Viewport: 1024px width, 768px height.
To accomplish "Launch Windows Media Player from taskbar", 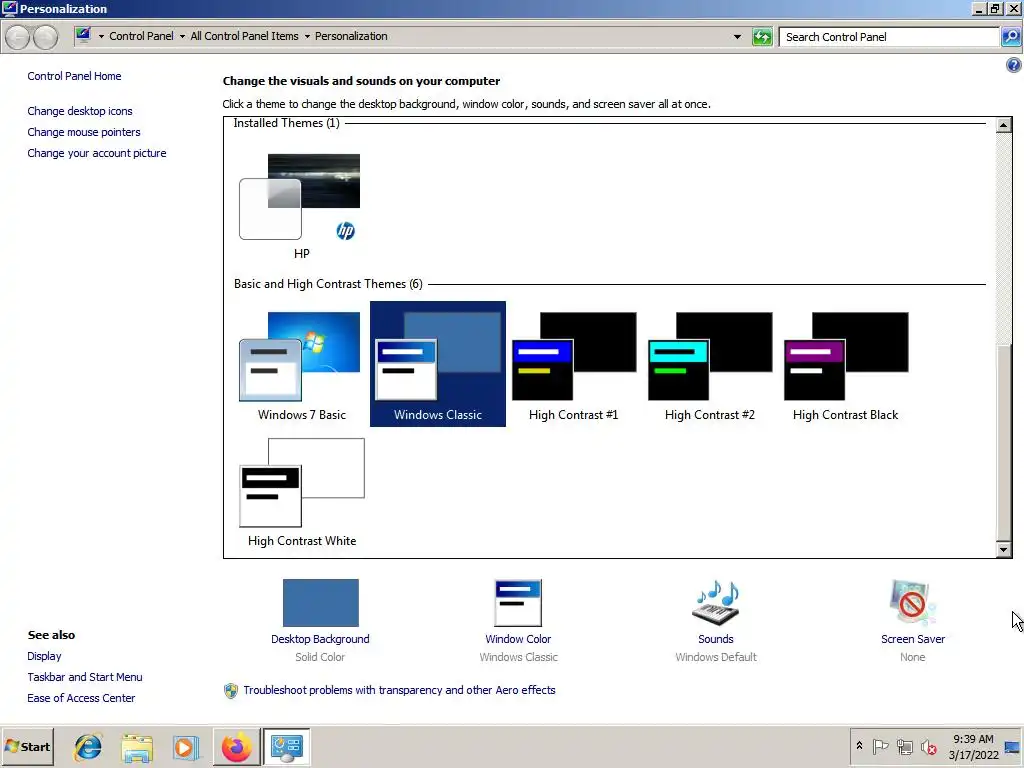I will click(x=185, y=747).
